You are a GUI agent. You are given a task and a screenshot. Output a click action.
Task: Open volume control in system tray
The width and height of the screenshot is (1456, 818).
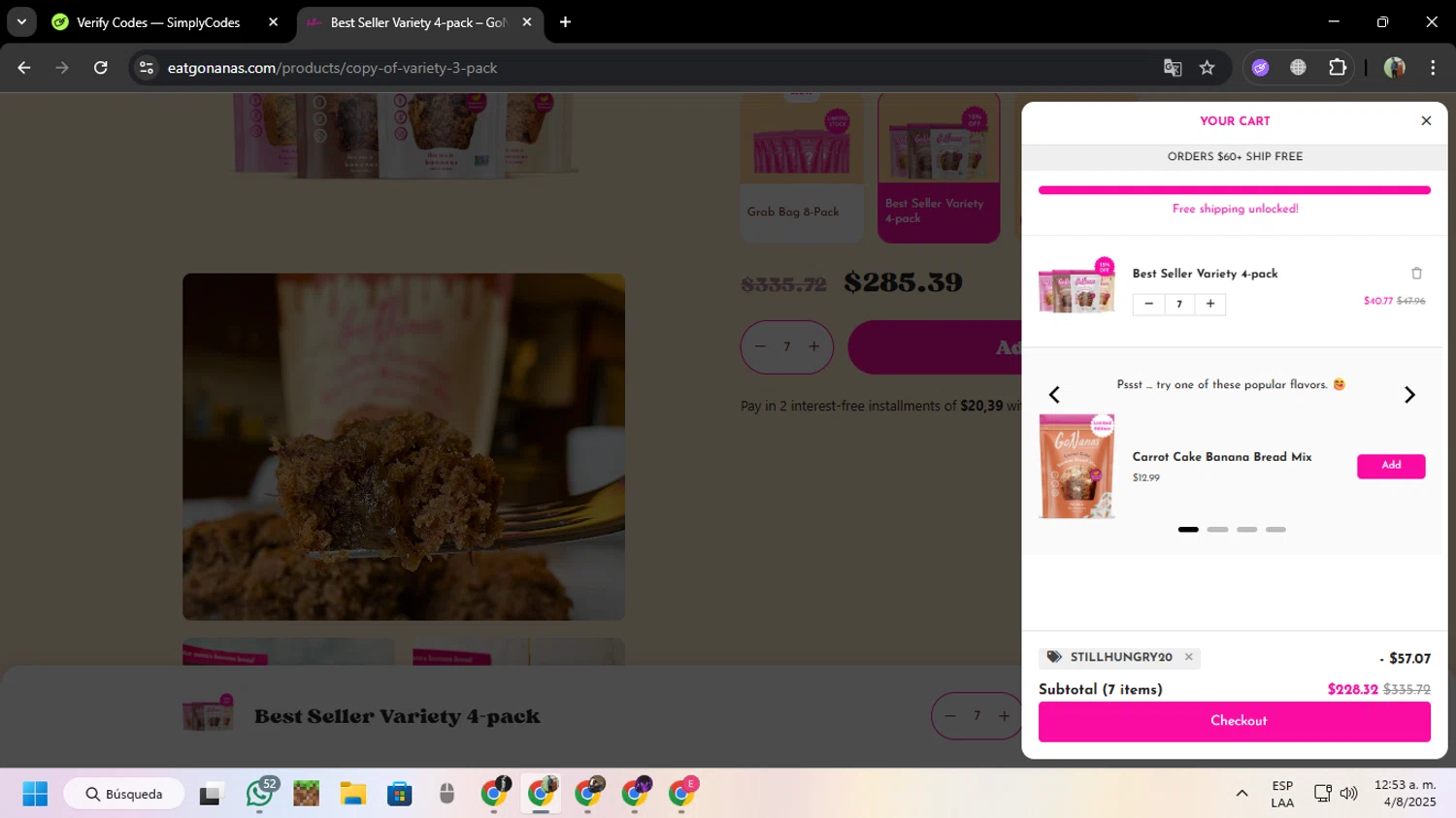(x=1349, y=794)
